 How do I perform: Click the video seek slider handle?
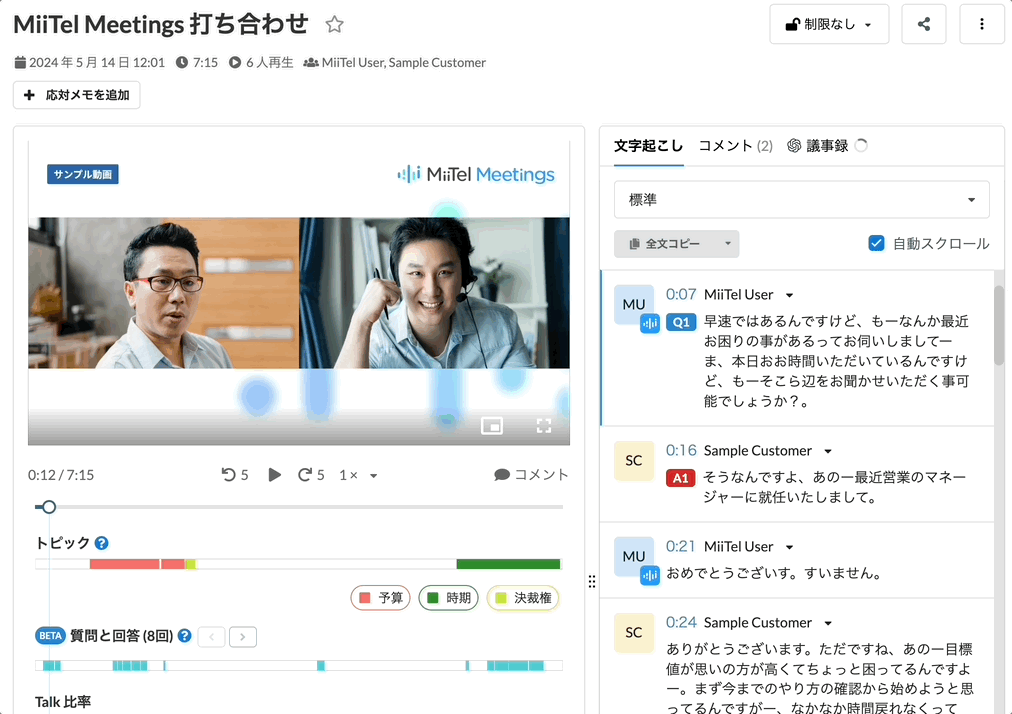click(48, 507)
